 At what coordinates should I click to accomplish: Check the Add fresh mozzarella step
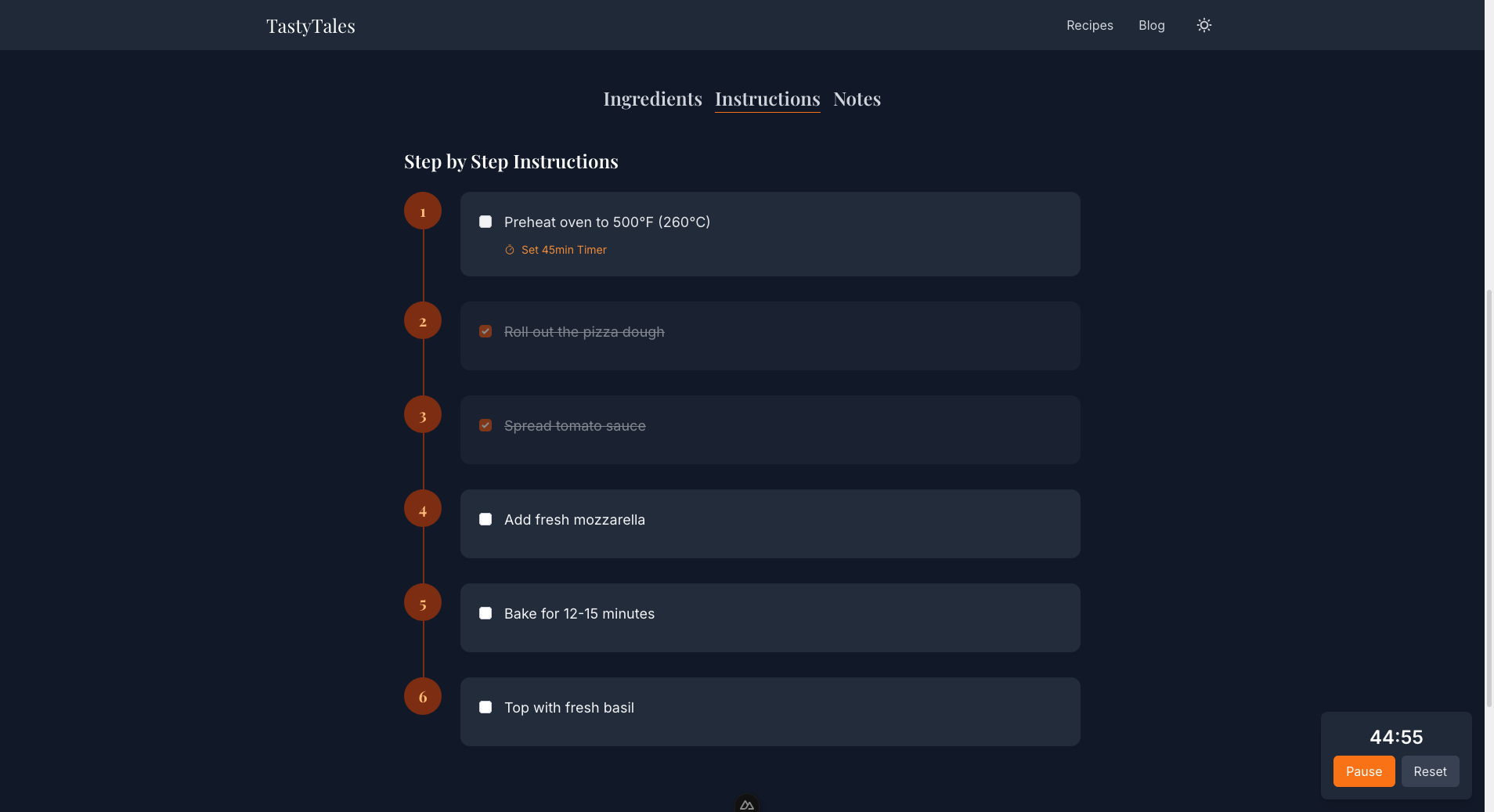point(485,519)
